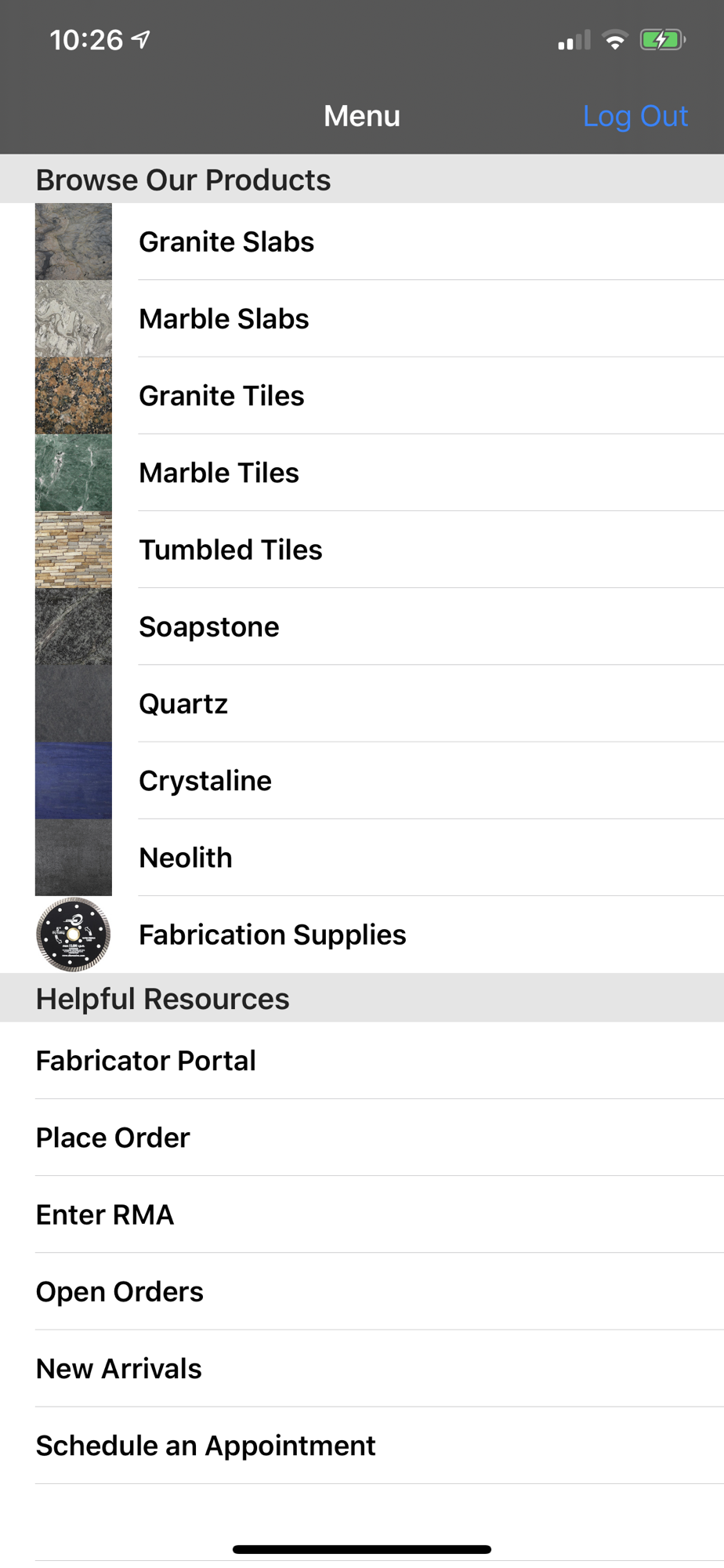Log out of the account
This screenshot has height=1568, width=724.
635,116
